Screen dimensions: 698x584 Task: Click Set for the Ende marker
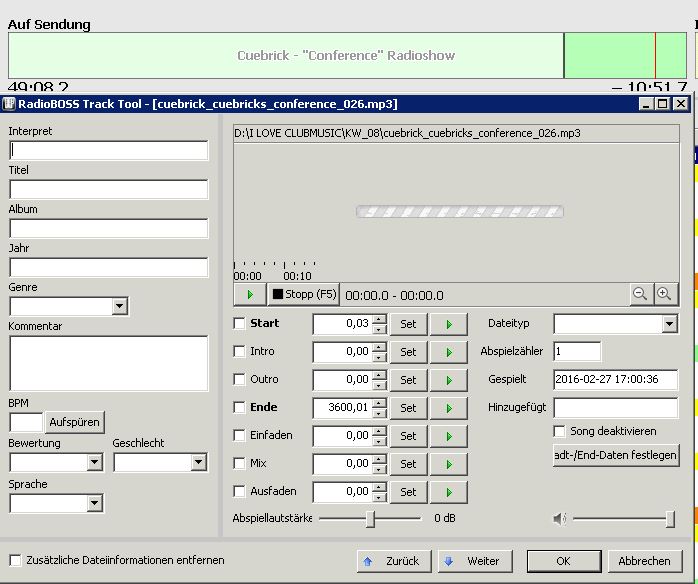[408, 408]
